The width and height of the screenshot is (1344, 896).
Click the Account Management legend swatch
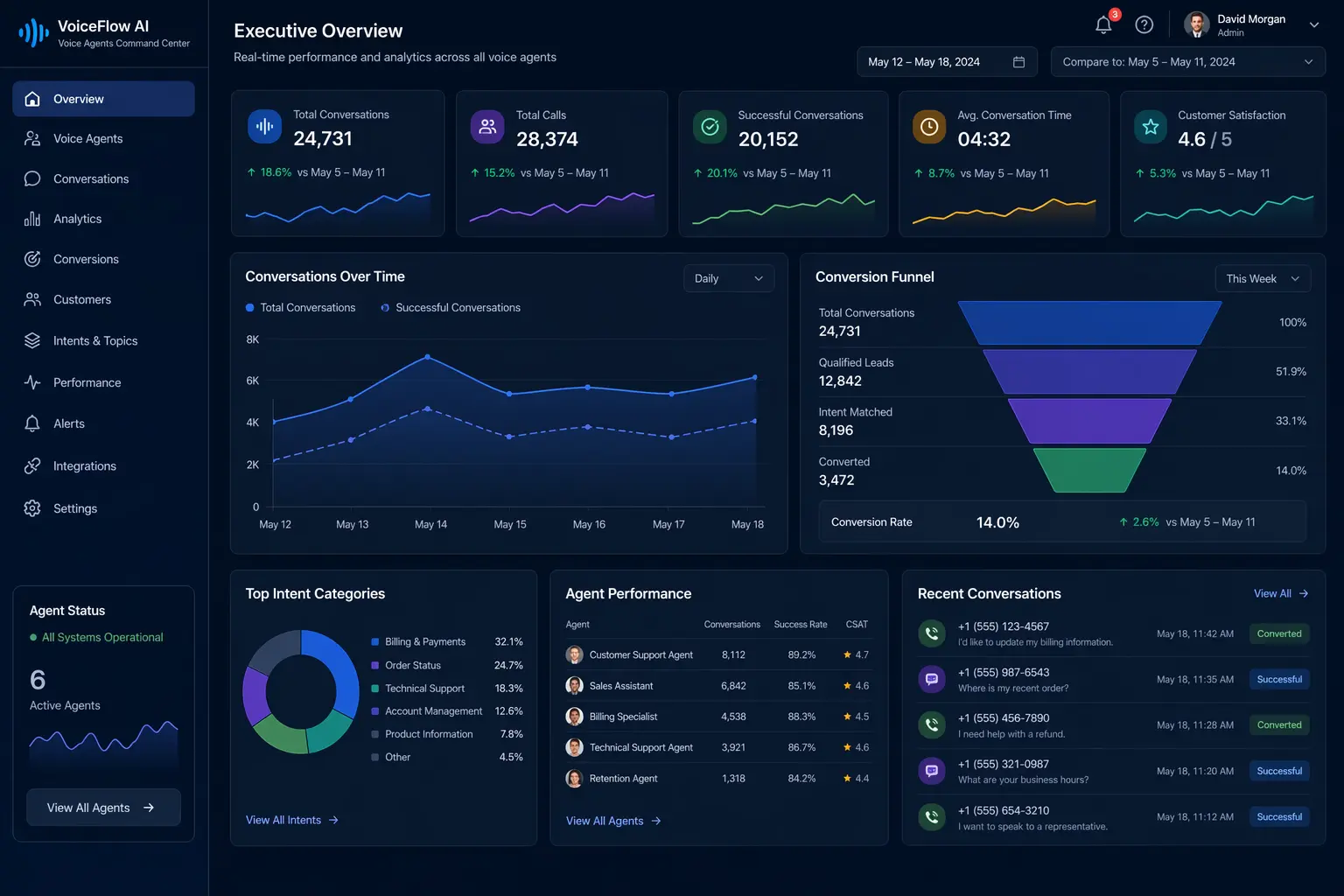click(375, 711)
